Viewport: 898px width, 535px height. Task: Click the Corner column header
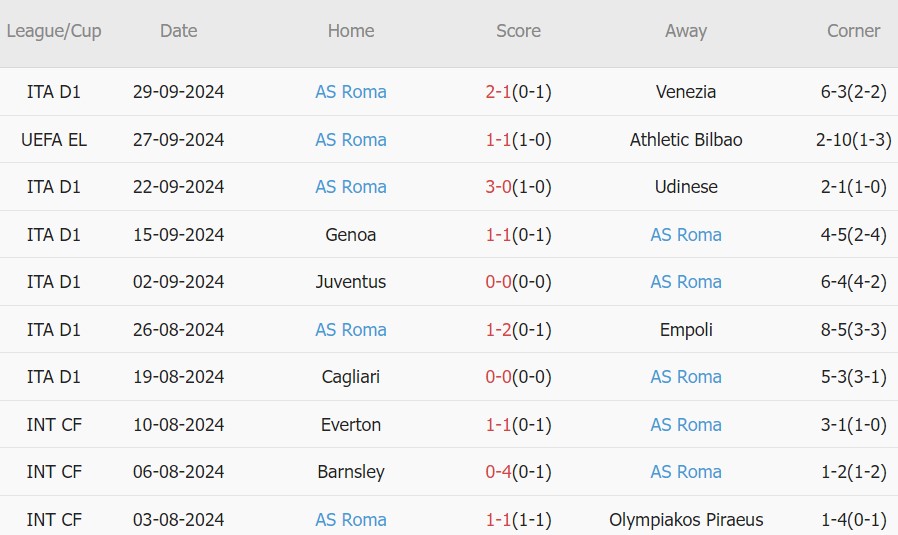click(853, 31)
